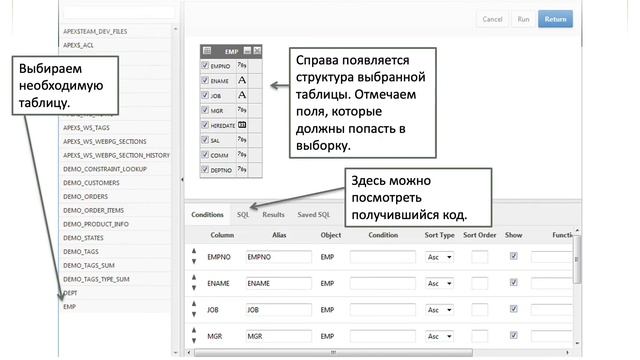Click the number type icon next to COMM
Screen dimensions: 640x360
click(242, 155)
